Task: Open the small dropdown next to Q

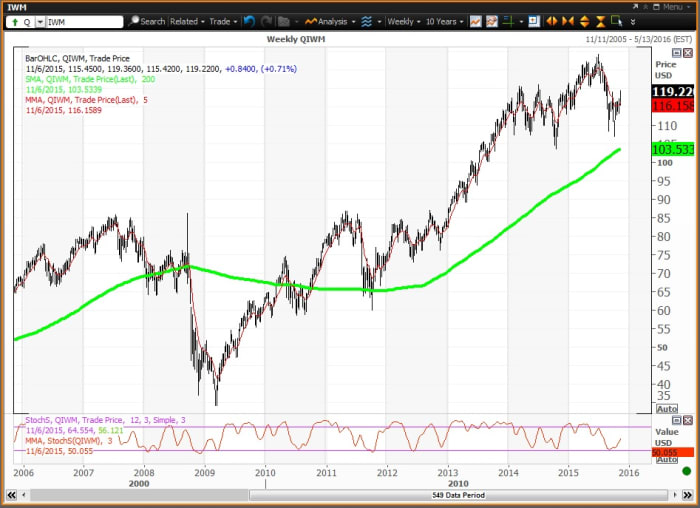Action: click(x=40, y=22)
